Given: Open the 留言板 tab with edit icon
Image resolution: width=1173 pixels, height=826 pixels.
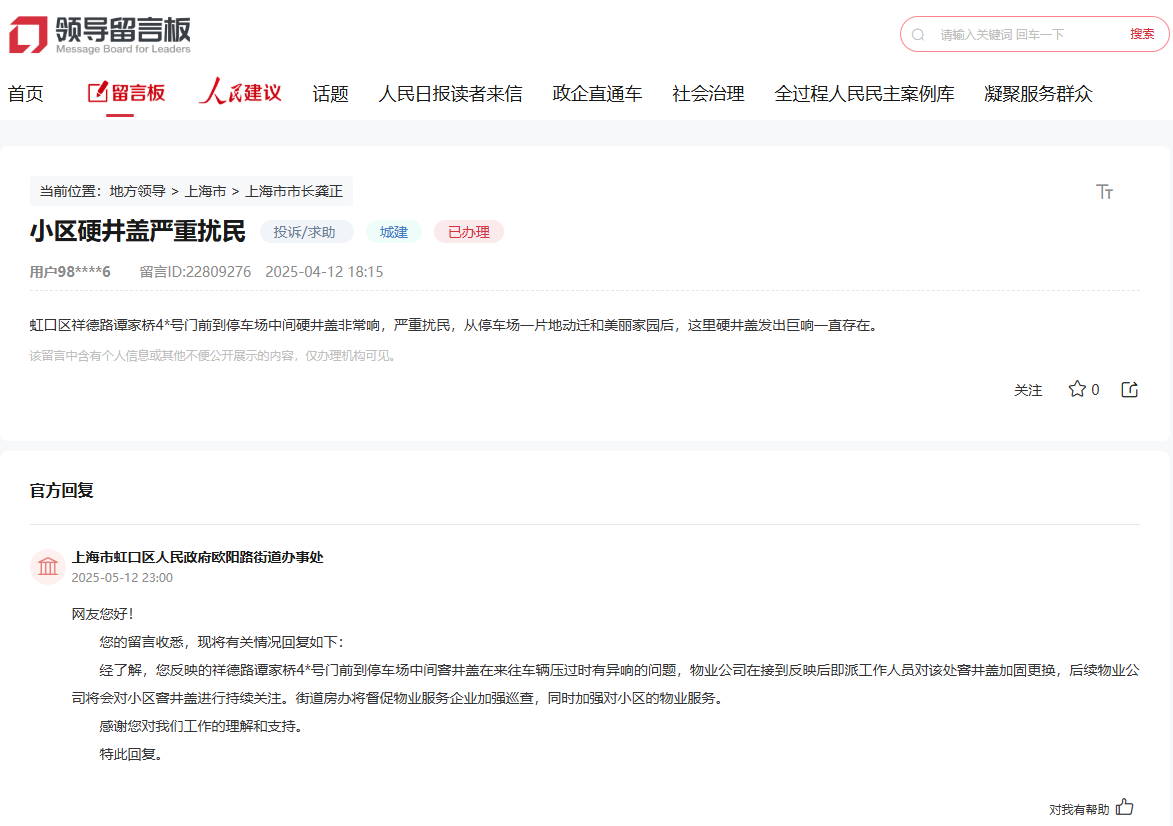Looking at the screenshot, I should pyautogui.click(x=126, y=93).
